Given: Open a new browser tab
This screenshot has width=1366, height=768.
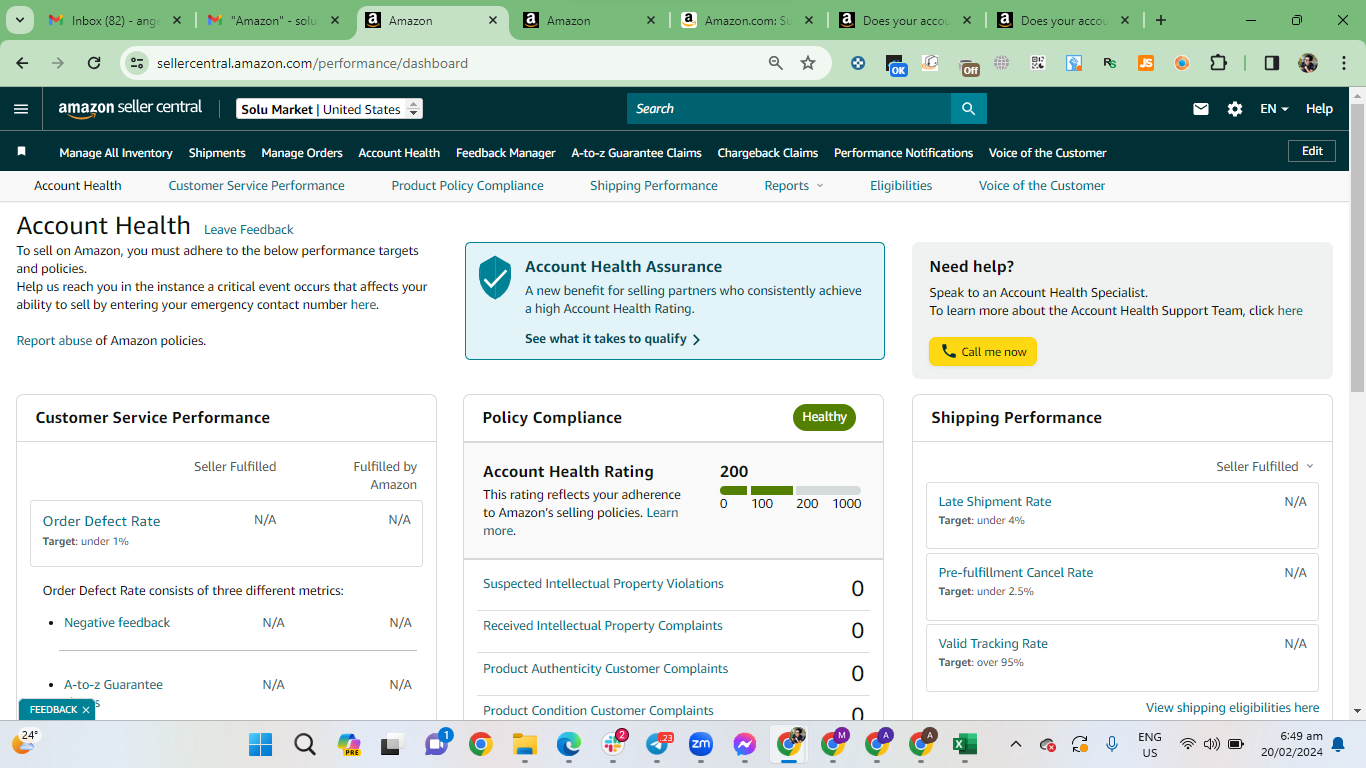Looking at the screenshot, I should (1160, 20).
